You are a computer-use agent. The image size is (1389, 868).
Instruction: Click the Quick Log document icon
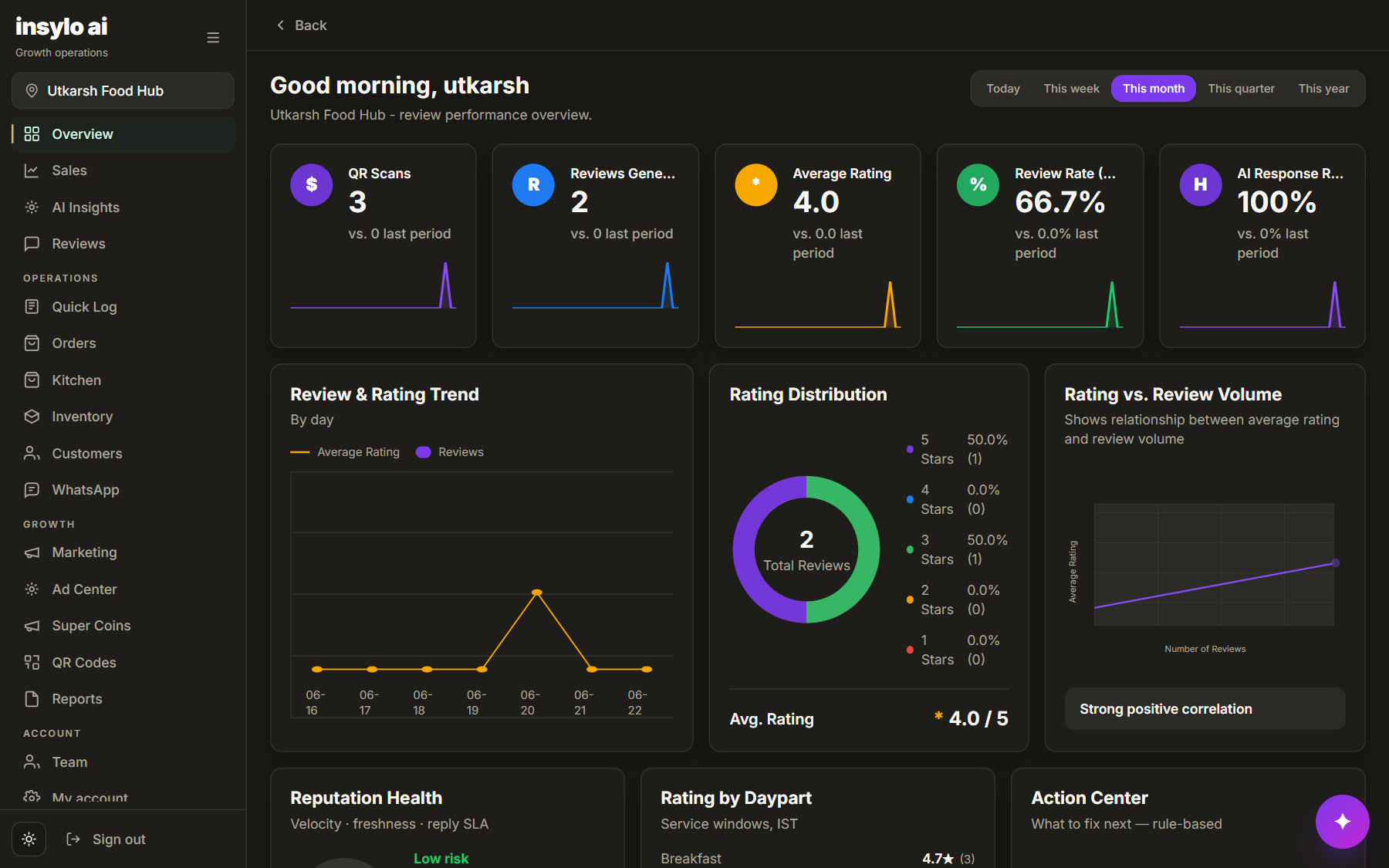(x=32, y=307)
